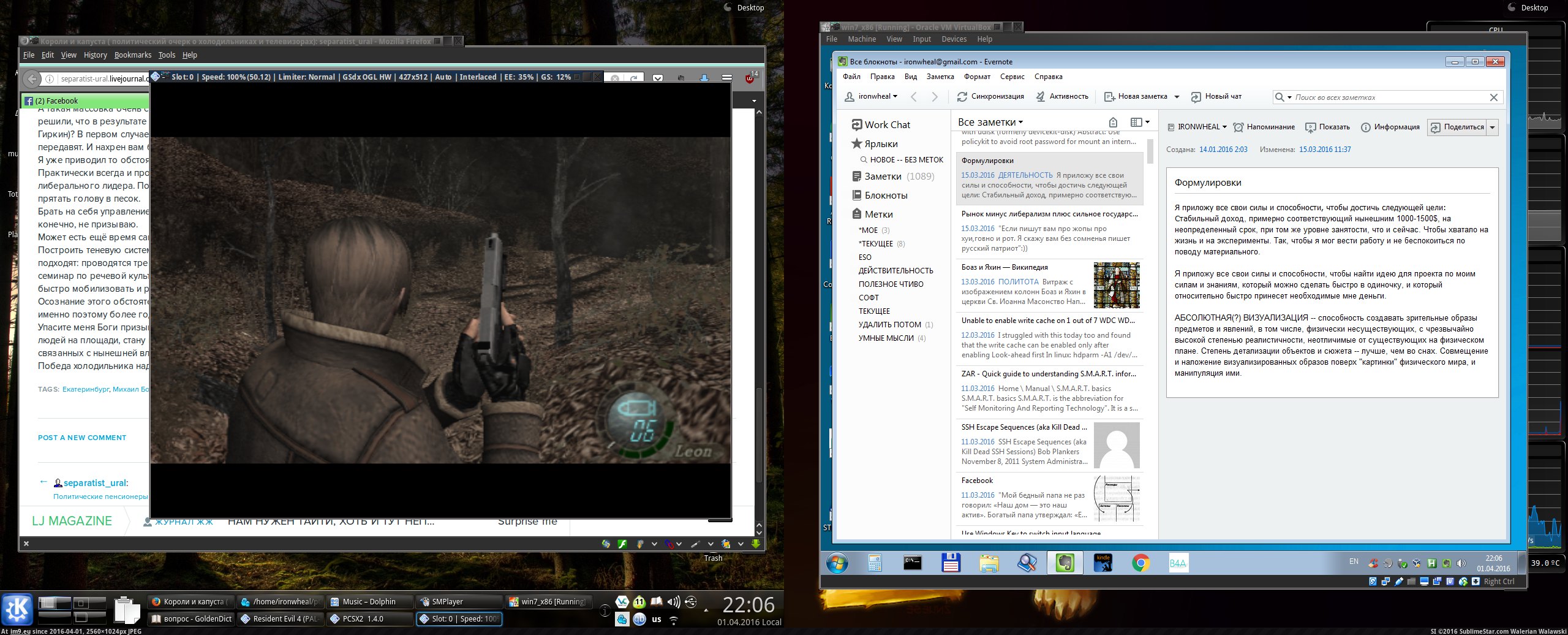Click the Evernote note search field
Viewport: 1568px width, 635px height.
pos(1389,97)
